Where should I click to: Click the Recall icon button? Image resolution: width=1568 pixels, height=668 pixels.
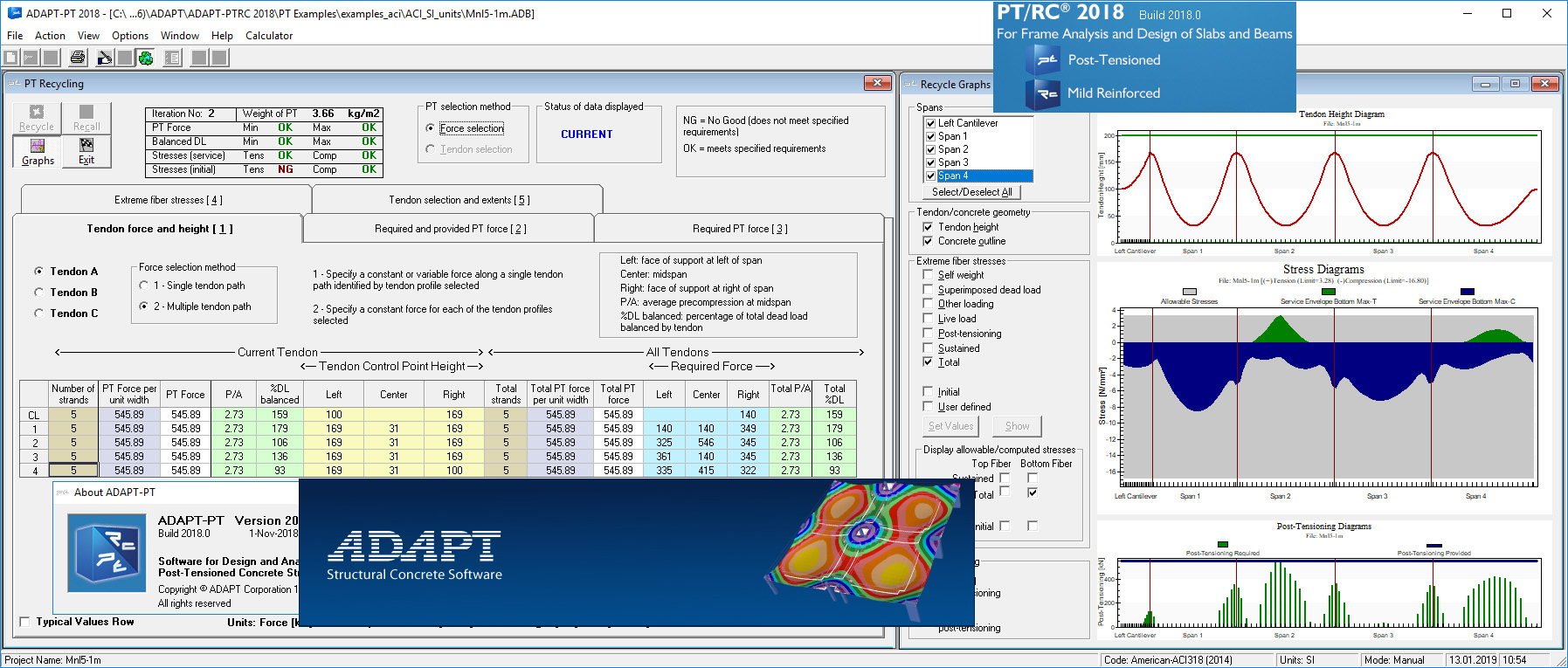(x=86, y=118)
